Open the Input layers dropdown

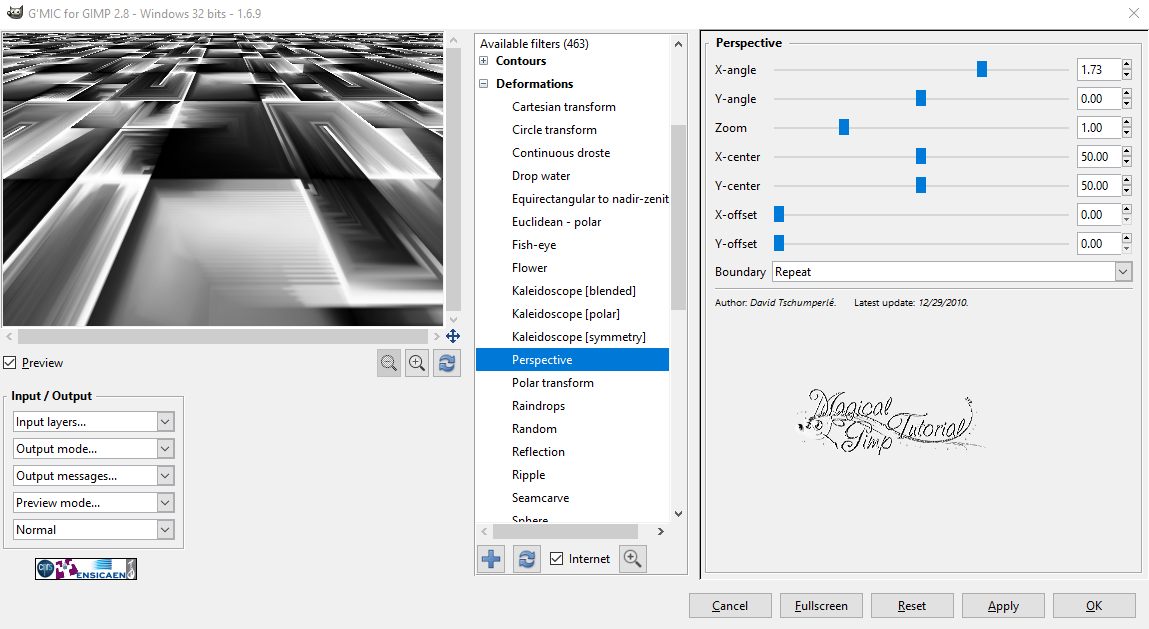163,421
